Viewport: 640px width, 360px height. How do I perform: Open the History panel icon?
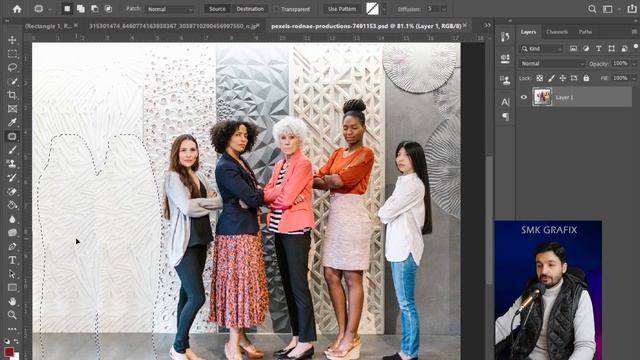505,37
